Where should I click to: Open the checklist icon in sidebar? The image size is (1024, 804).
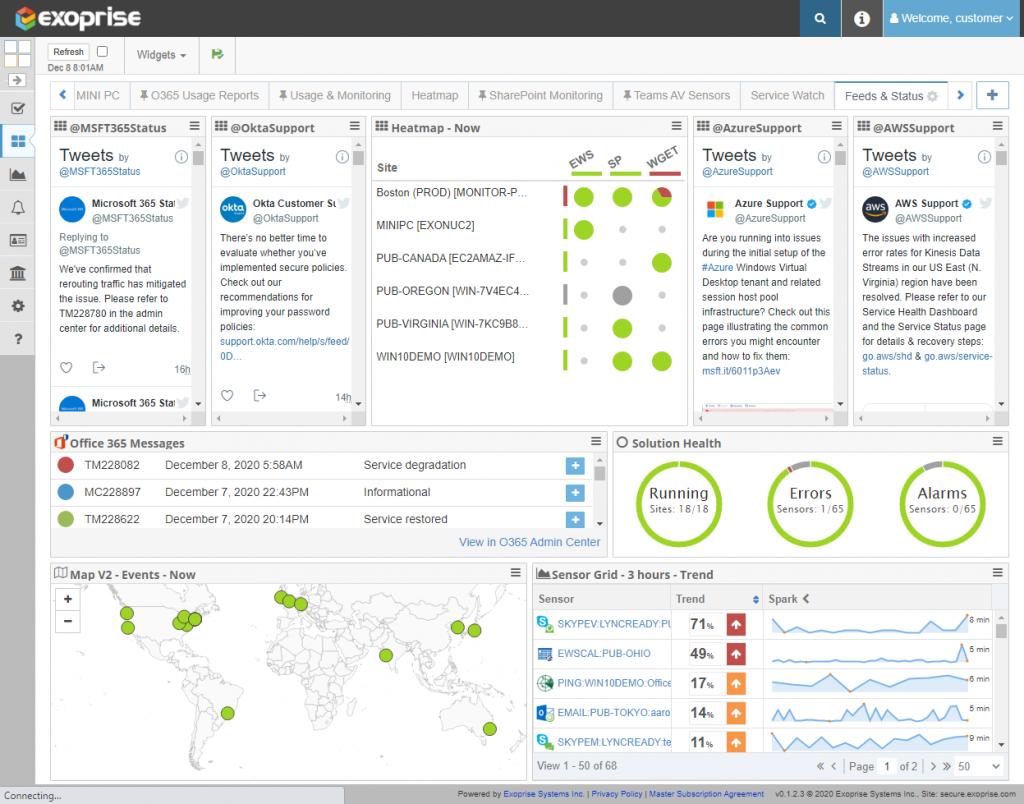tap(18, 108)
